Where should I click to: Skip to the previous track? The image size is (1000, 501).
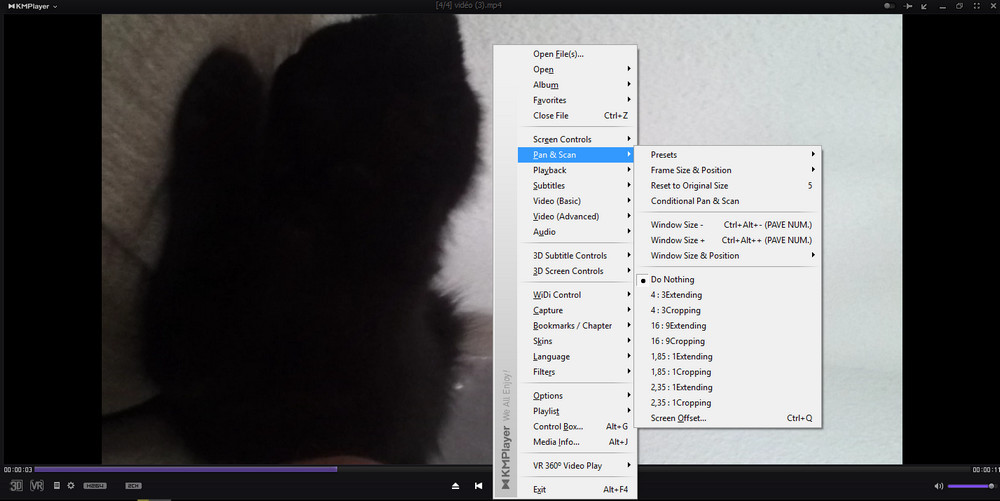(x=478, y=486)
